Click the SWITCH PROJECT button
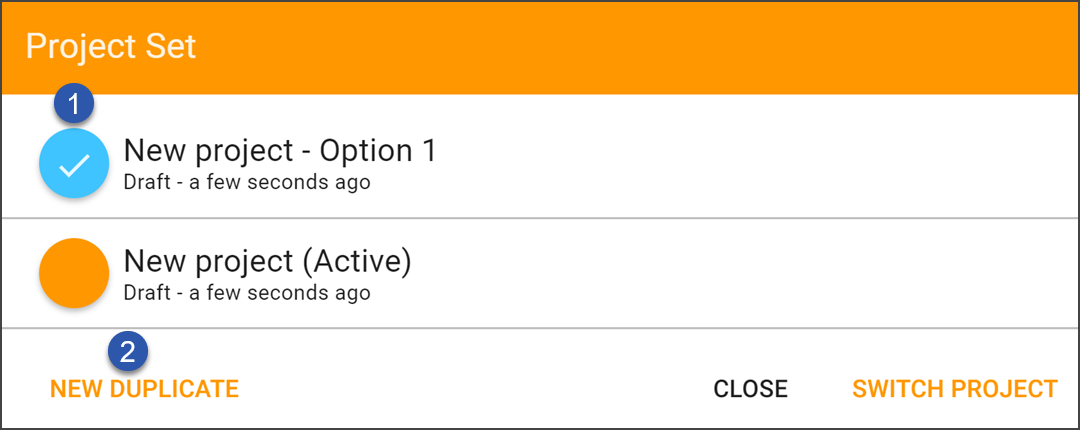1080x430 pixels. pyautogui.click(x=955, y=389)
